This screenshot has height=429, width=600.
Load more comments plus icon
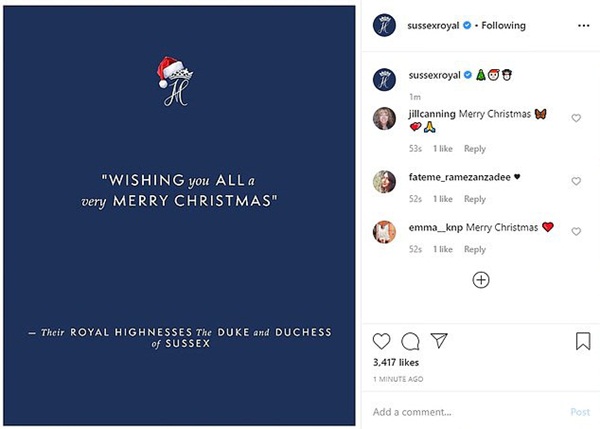(x=481, y=280)
